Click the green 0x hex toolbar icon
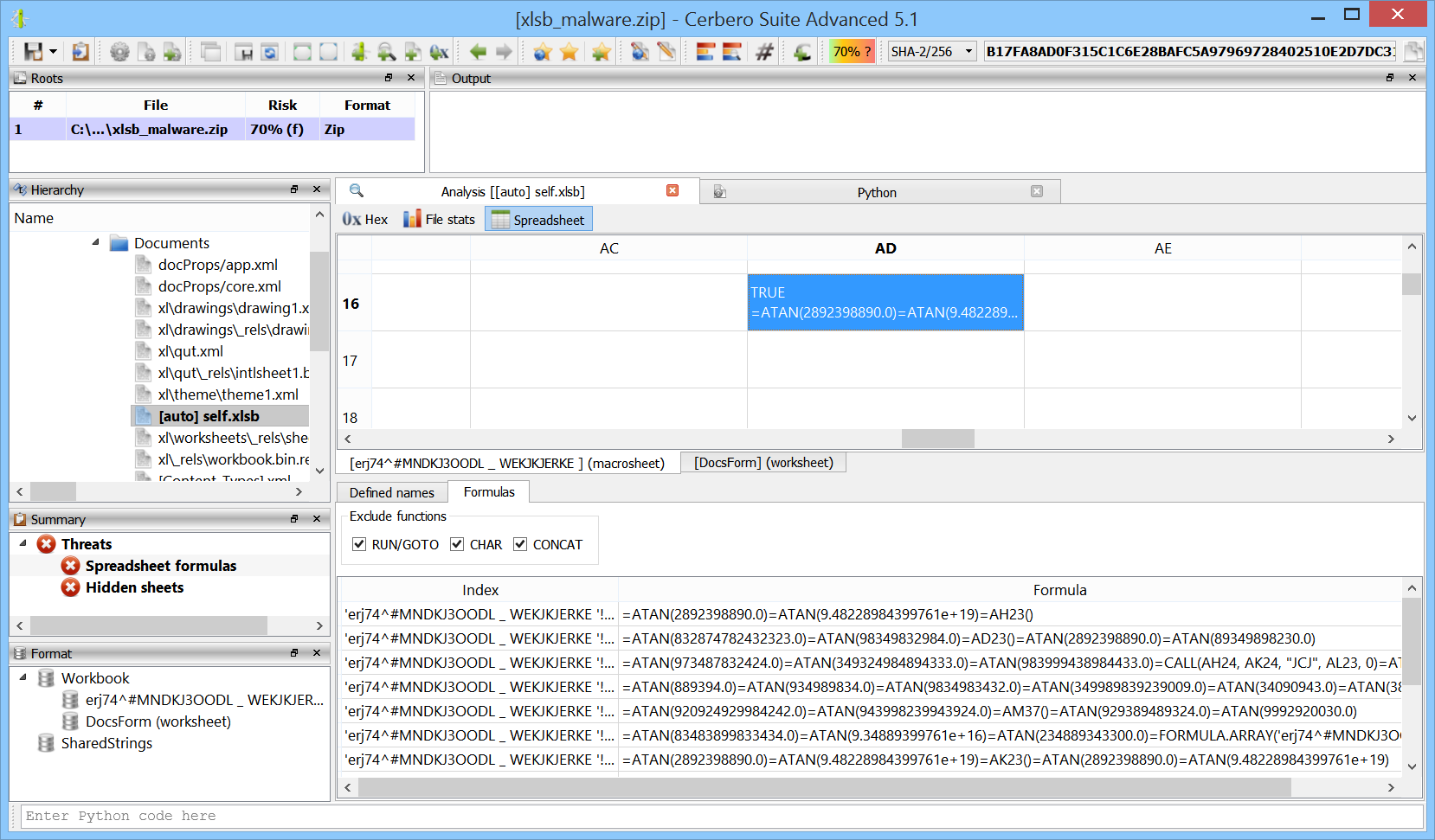1435x840 pixels. pos(440,52)
